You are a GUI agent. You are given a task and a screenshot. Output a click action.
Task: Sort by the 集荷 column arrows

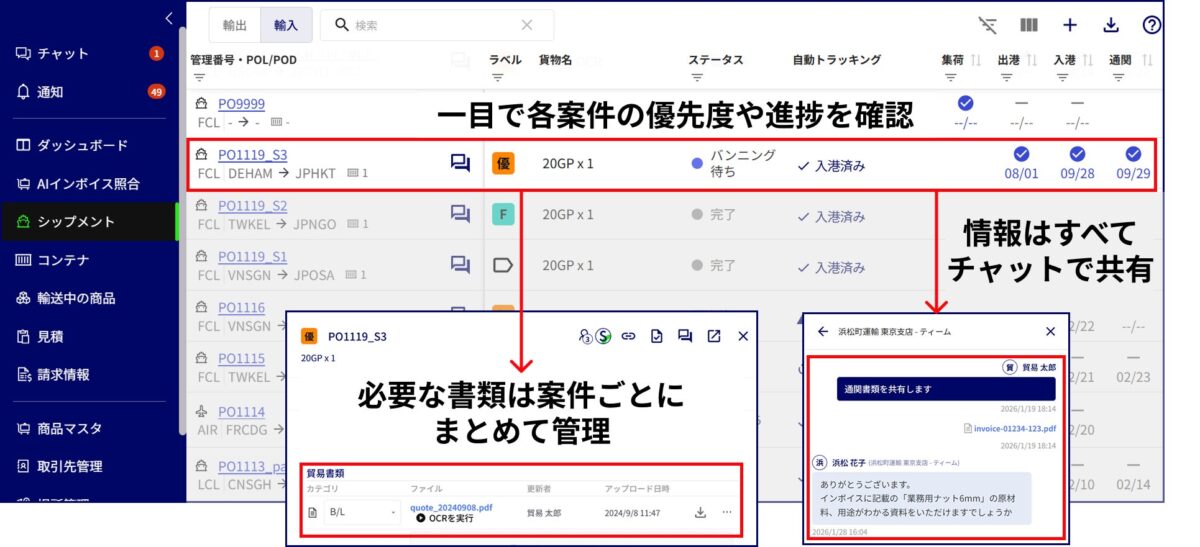click(x=976, y=60)
